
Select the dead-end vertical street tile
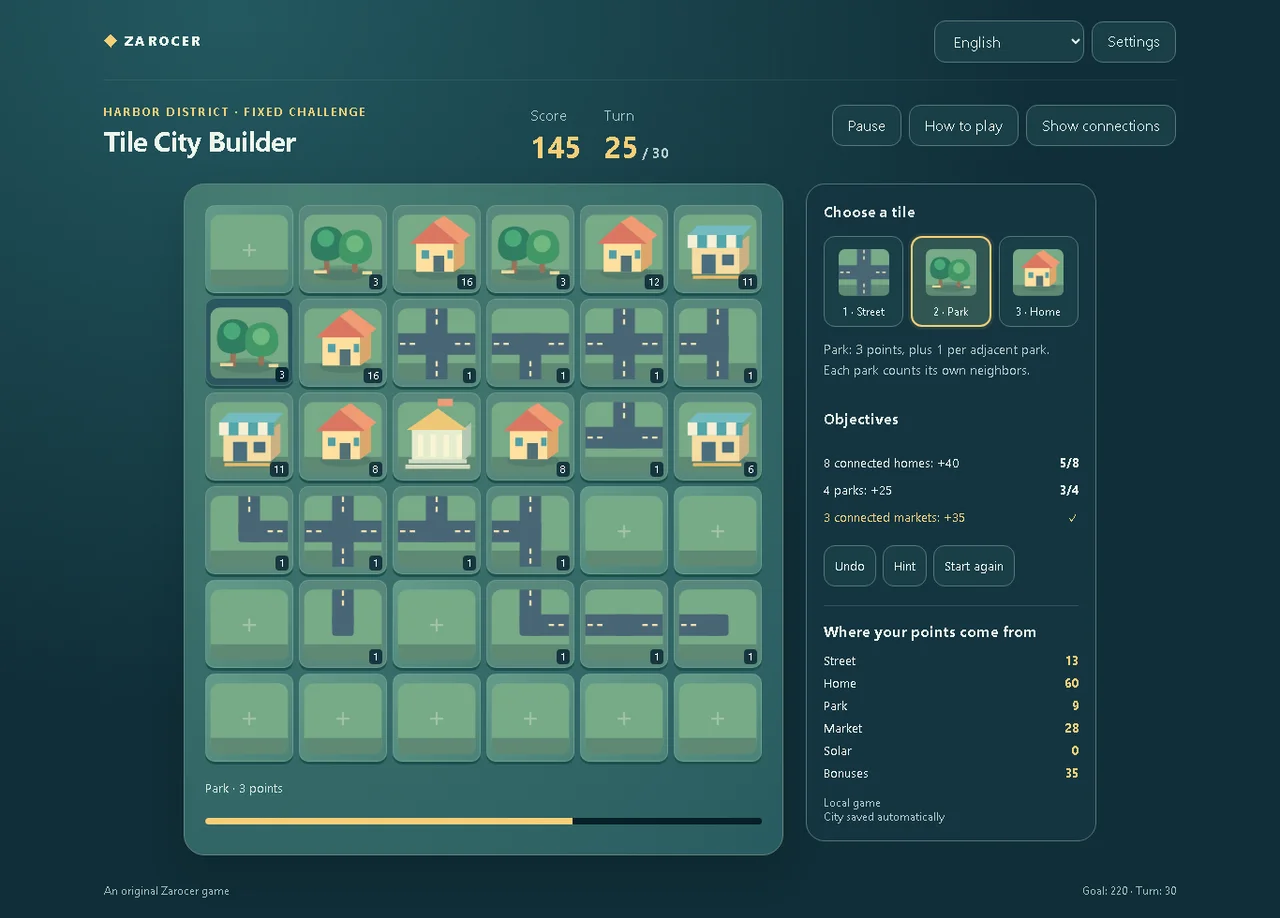[x=343, y=624]
